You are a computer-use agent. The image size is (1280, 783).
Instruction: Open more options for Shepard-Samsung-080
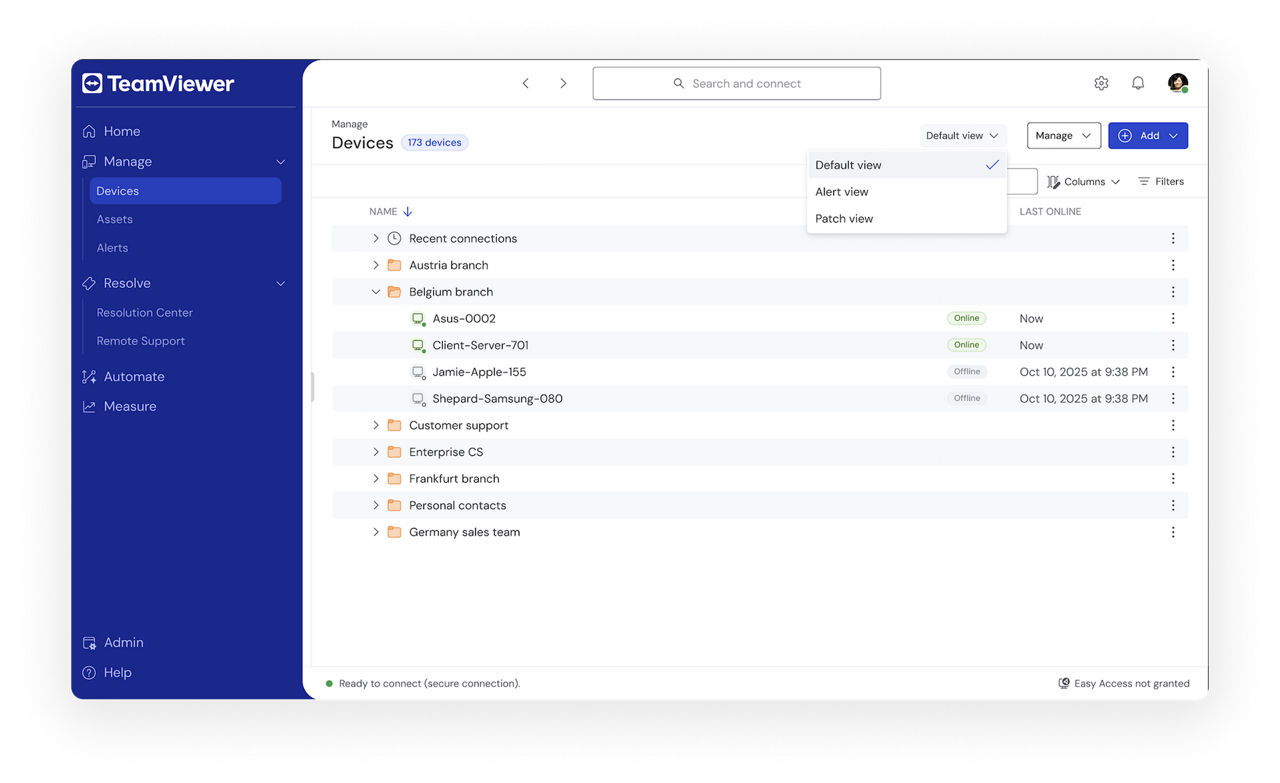(1173, 399)
